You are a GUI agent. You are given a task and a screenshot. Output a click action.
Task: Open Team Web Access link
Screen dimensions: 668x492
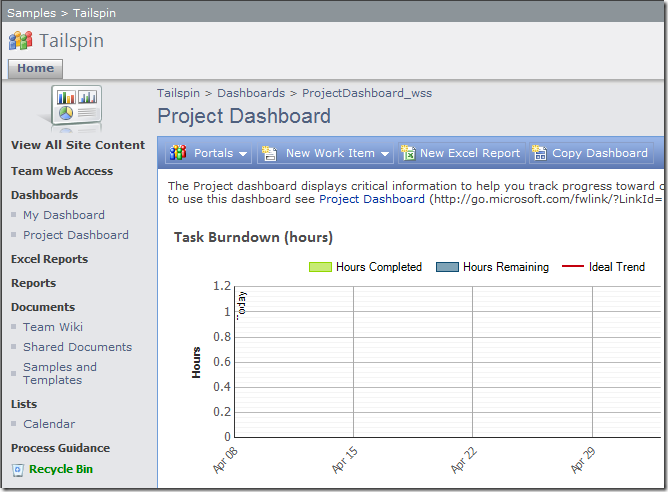[x=62, y=171]
